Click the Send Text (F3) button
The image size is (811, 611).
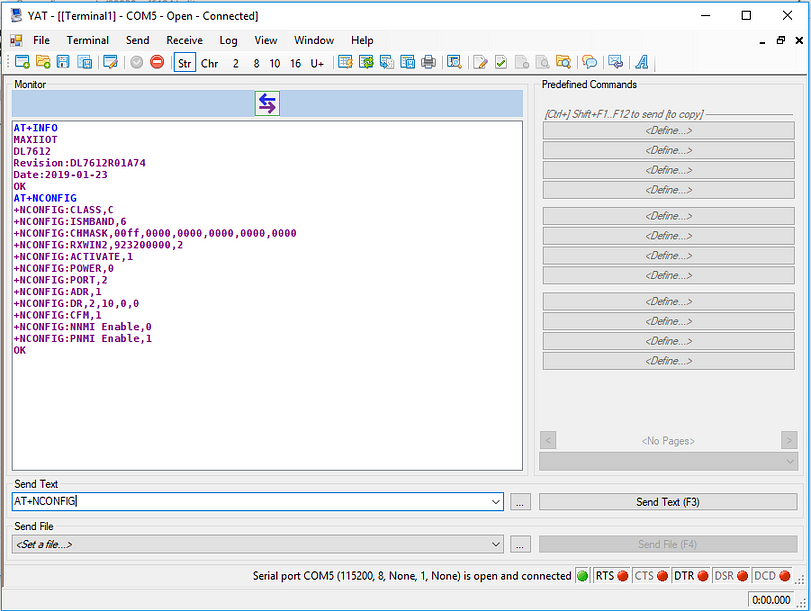[668, 502]
